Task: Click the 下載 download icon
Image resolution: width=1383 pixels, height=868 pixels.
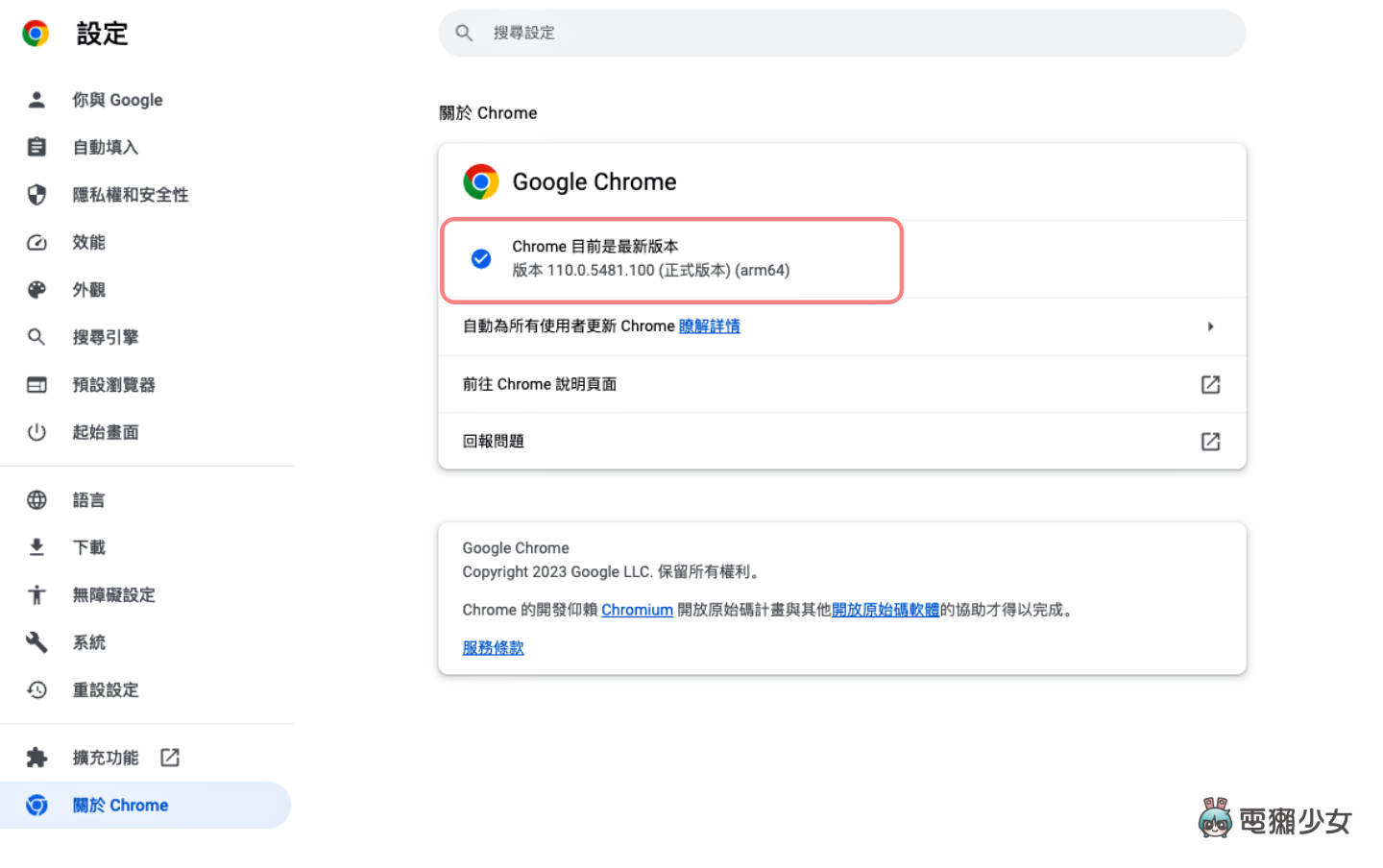Action: point(36,546)
